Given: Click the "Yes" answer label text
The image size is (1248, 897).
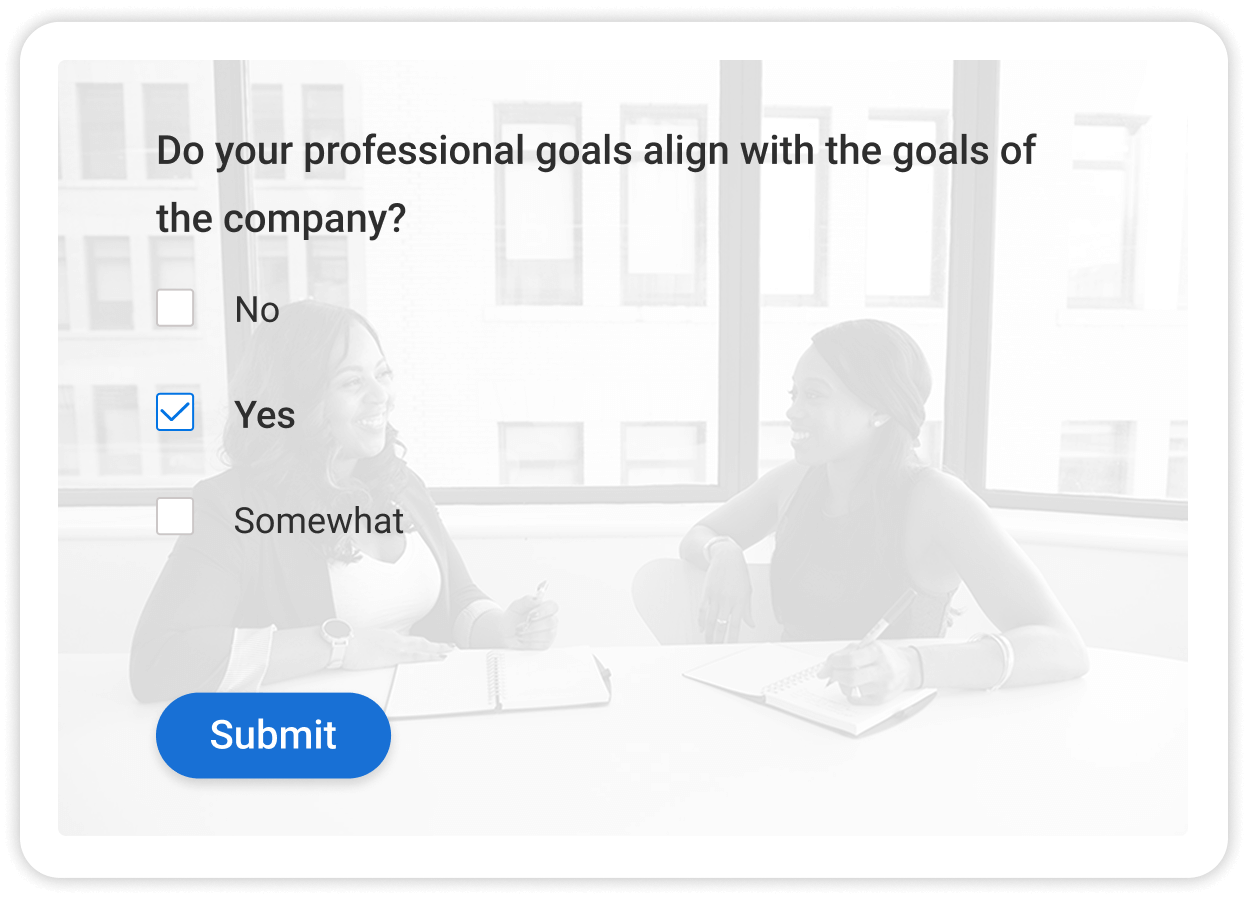Looking at the screenshot, I should tap(264, 415).
